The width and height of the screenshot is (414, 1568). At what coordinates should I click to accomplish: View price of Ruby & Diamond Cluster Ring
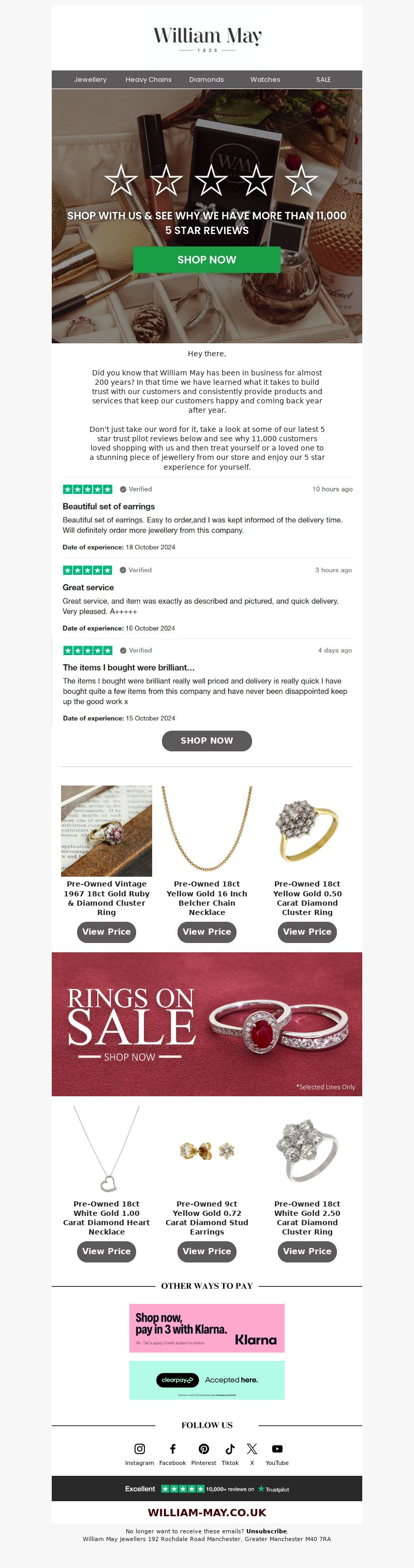107,932
